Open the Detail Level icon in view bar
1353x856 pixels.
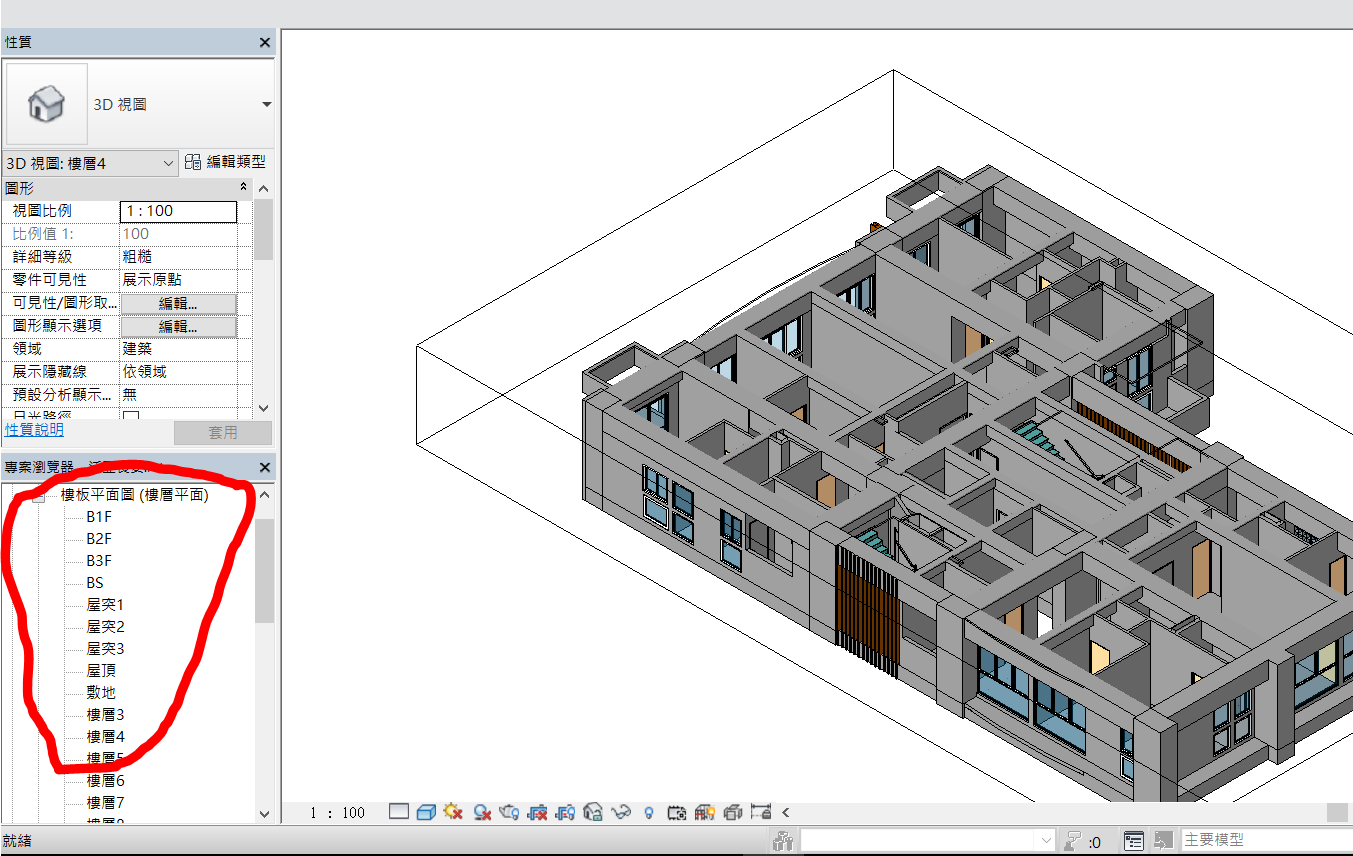tap(399, 812)
